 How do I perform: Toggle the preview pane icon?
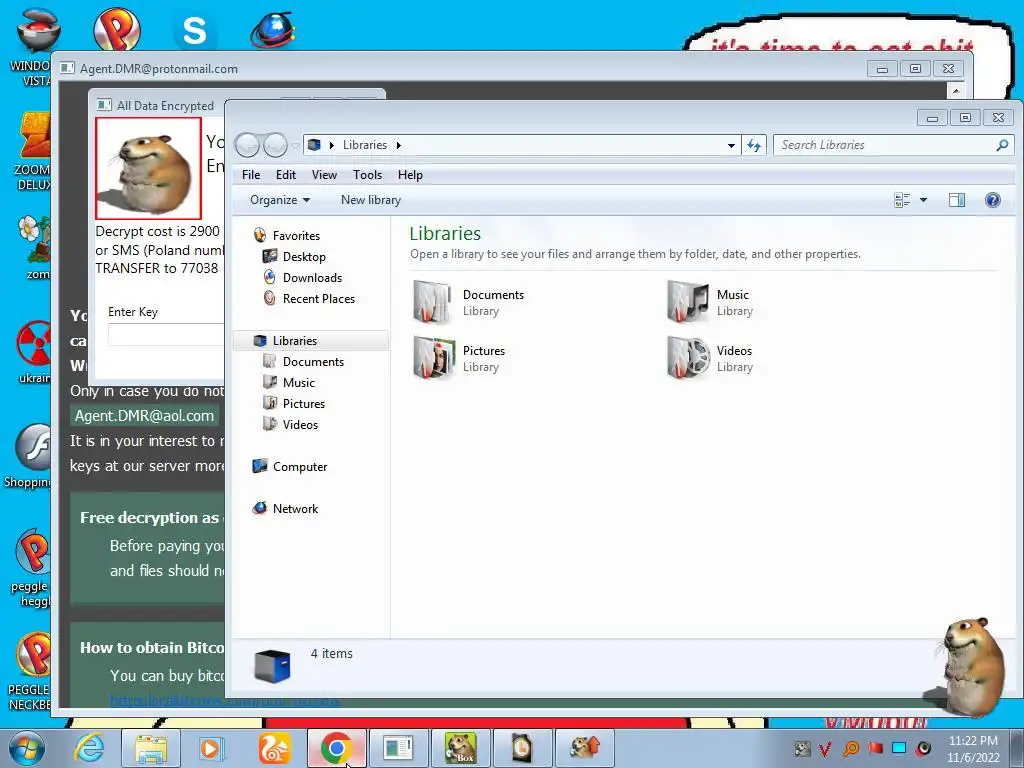[957, 200]
